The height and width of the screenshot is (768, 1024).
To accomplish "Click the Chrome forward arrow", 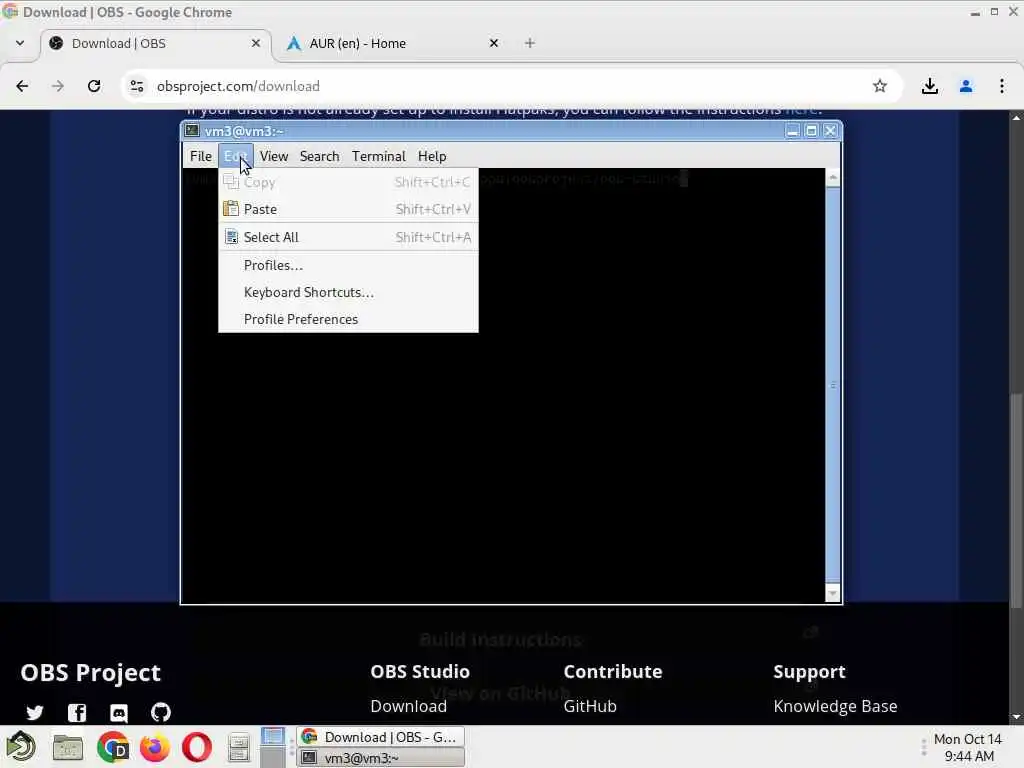I will pyautogui.click(x=58, y=86).
